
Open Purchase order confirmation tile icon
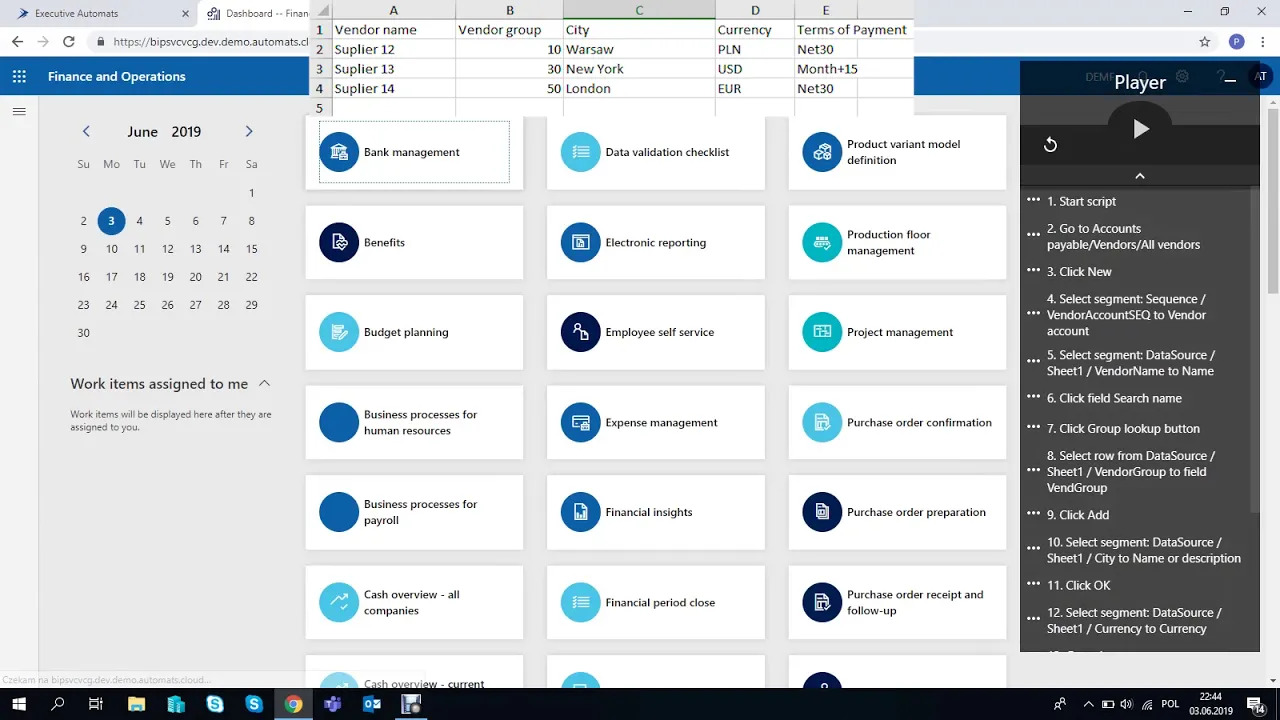click(x=822, y=422)
